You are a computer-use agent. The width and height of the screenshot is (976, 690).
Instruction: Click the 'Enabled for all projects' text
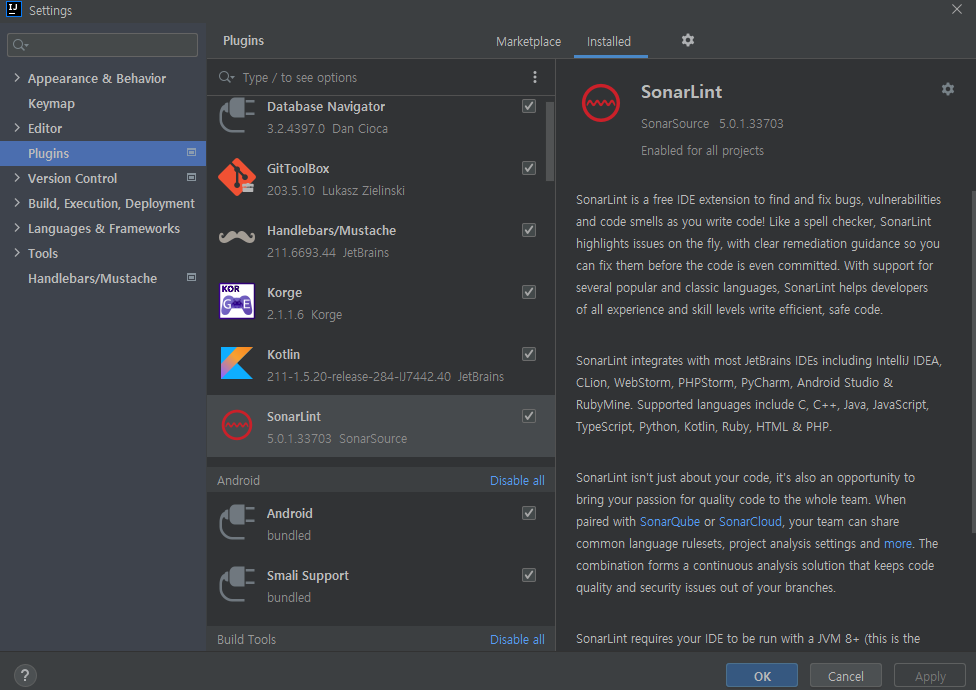702,151
